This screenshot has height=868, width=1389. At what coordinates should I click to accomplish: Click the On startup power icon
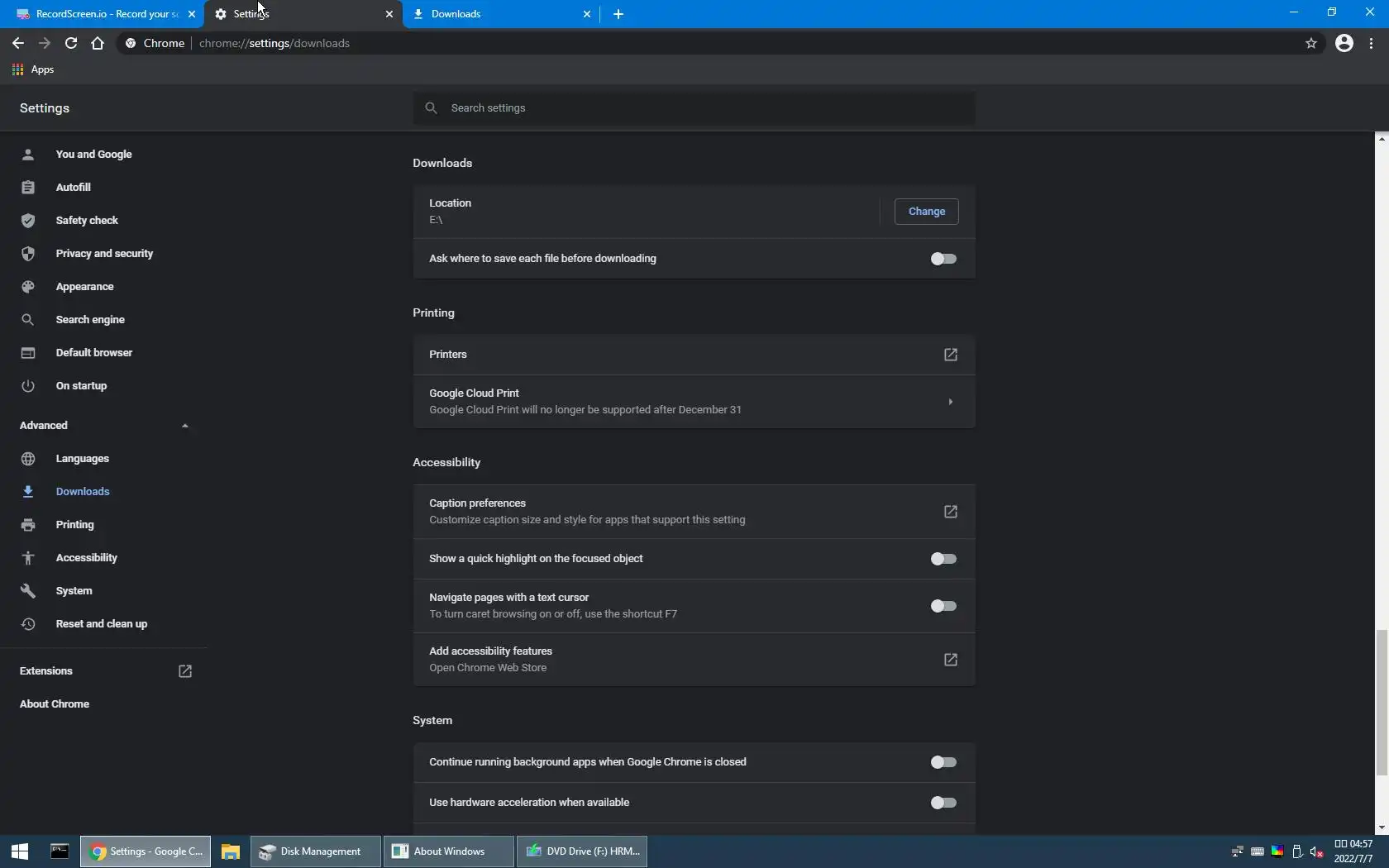(x=28, y=386)
